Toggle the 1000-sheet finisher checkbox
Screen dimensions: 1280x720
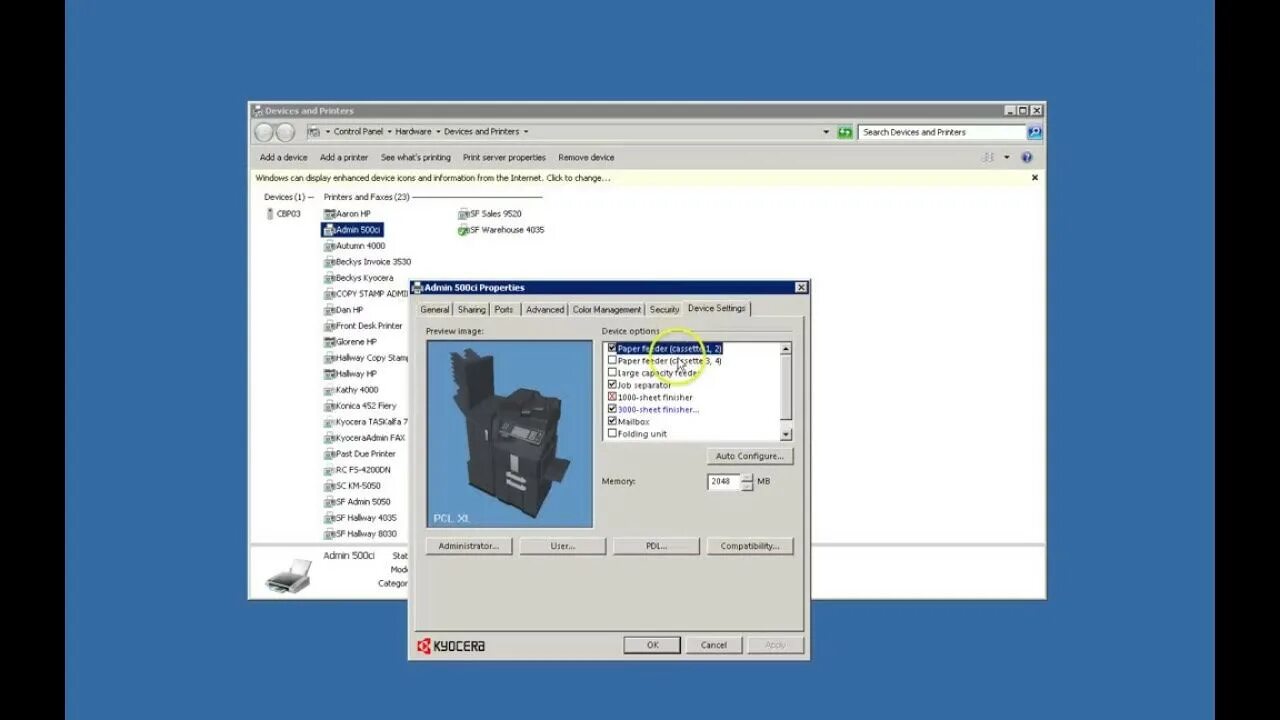click(x=612, y=397)
